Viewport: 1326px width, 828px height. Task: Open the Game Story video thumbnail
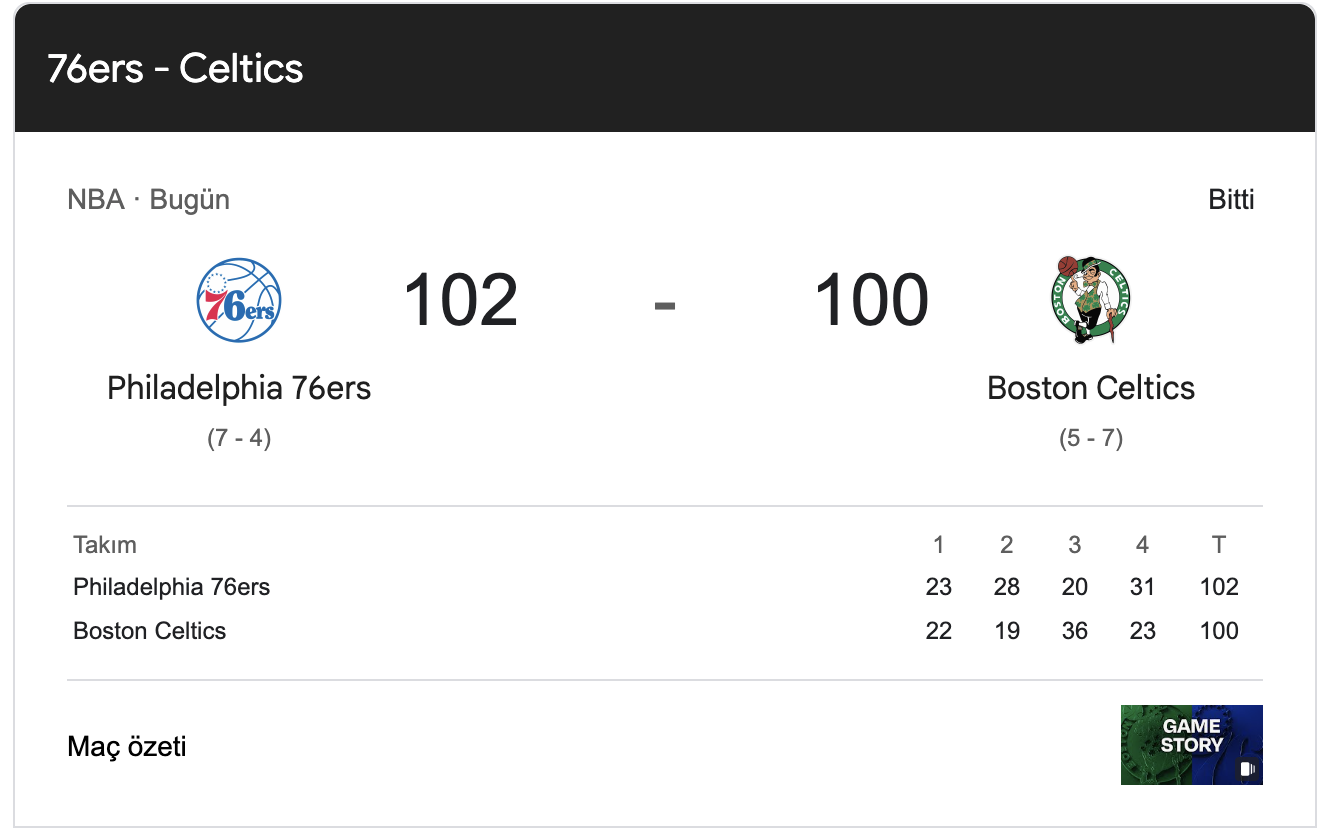(x=1190, y=744)
